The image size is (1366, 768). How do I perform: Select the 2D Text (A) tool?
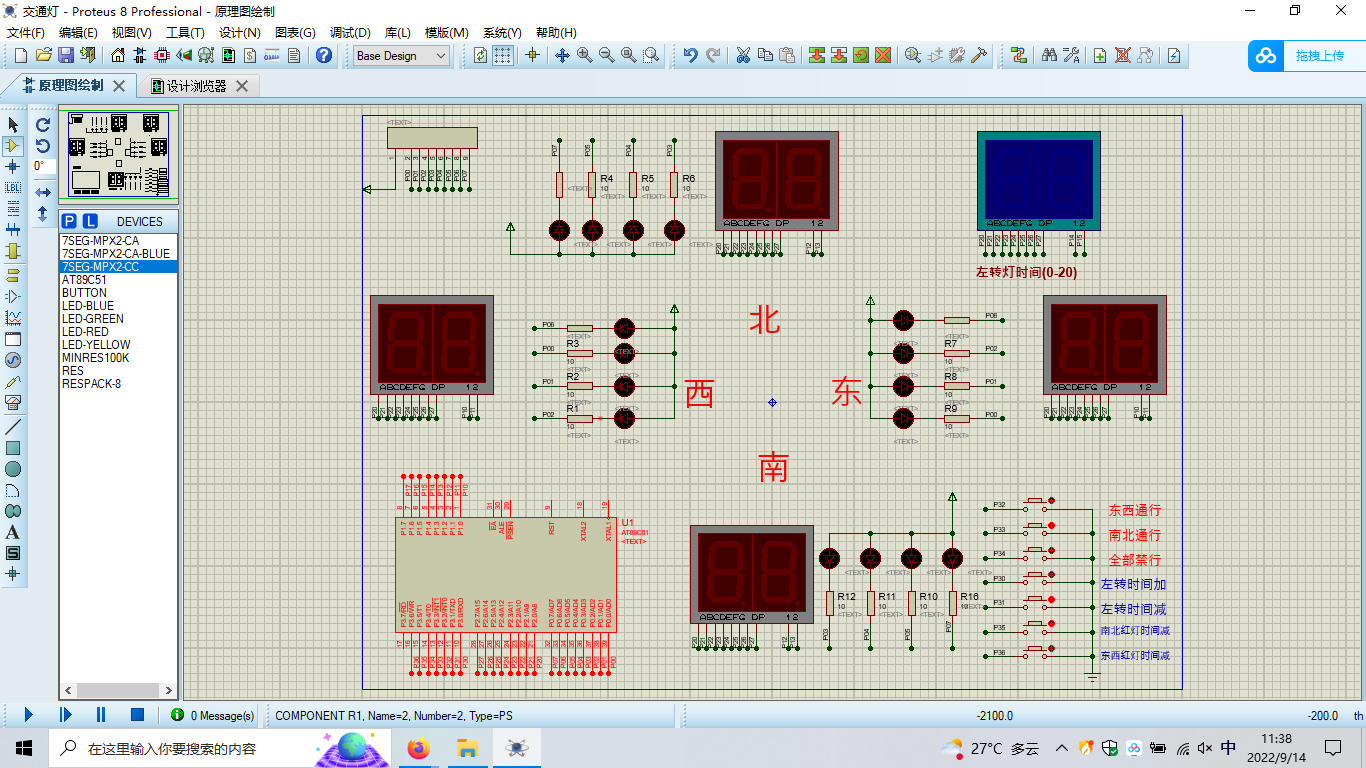[13, 532]
